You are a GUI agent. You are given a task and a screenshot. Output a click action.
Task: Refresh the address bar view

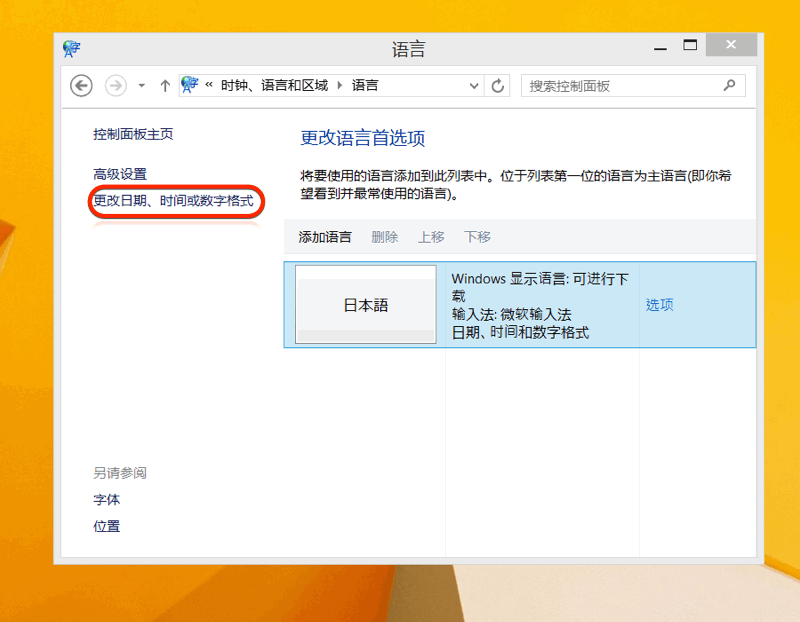(498, 86)
